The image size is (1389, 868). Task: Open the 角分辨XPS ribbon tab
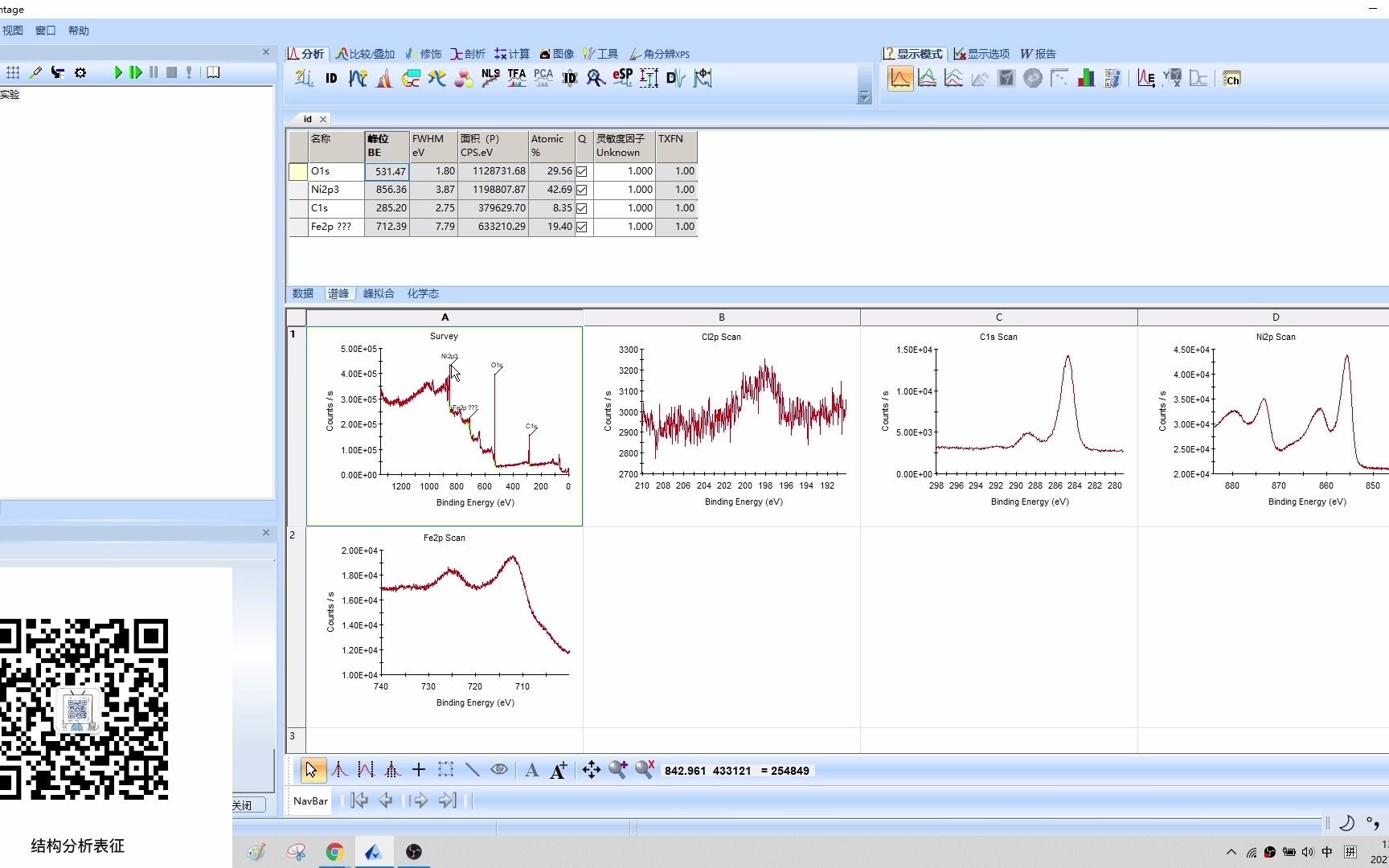coord(660,54)
